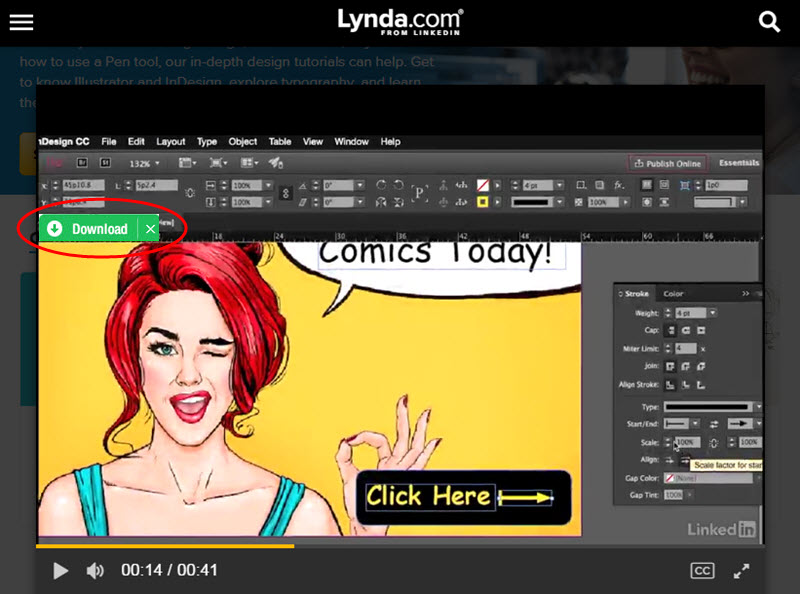
Task: Open the Screen Mode dropdown icon
Action: [x=218, y=163]
